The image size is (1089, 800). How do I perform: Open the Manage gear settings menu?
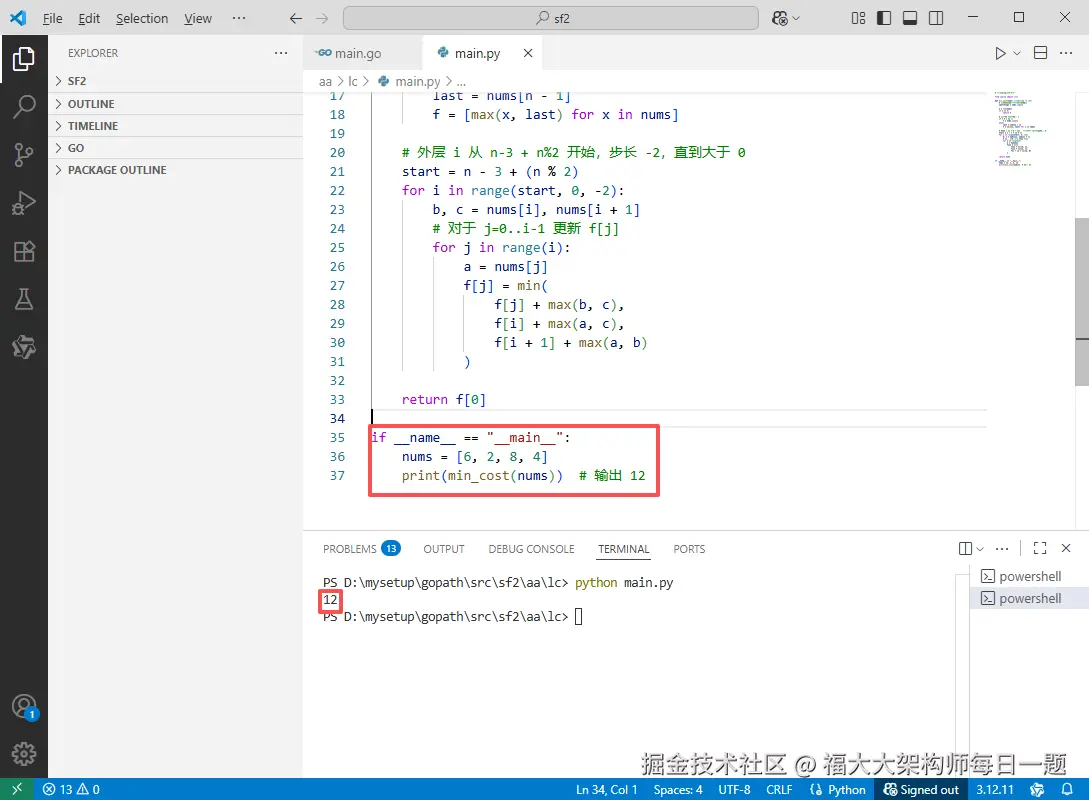pos(24,753)
